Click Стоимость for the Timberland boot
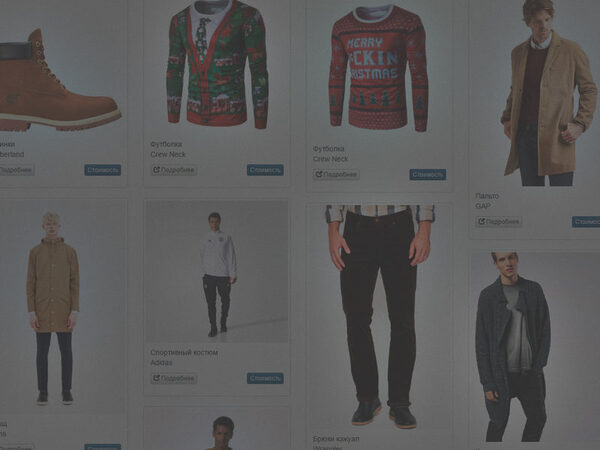600x450 pixels. (103, 170)
